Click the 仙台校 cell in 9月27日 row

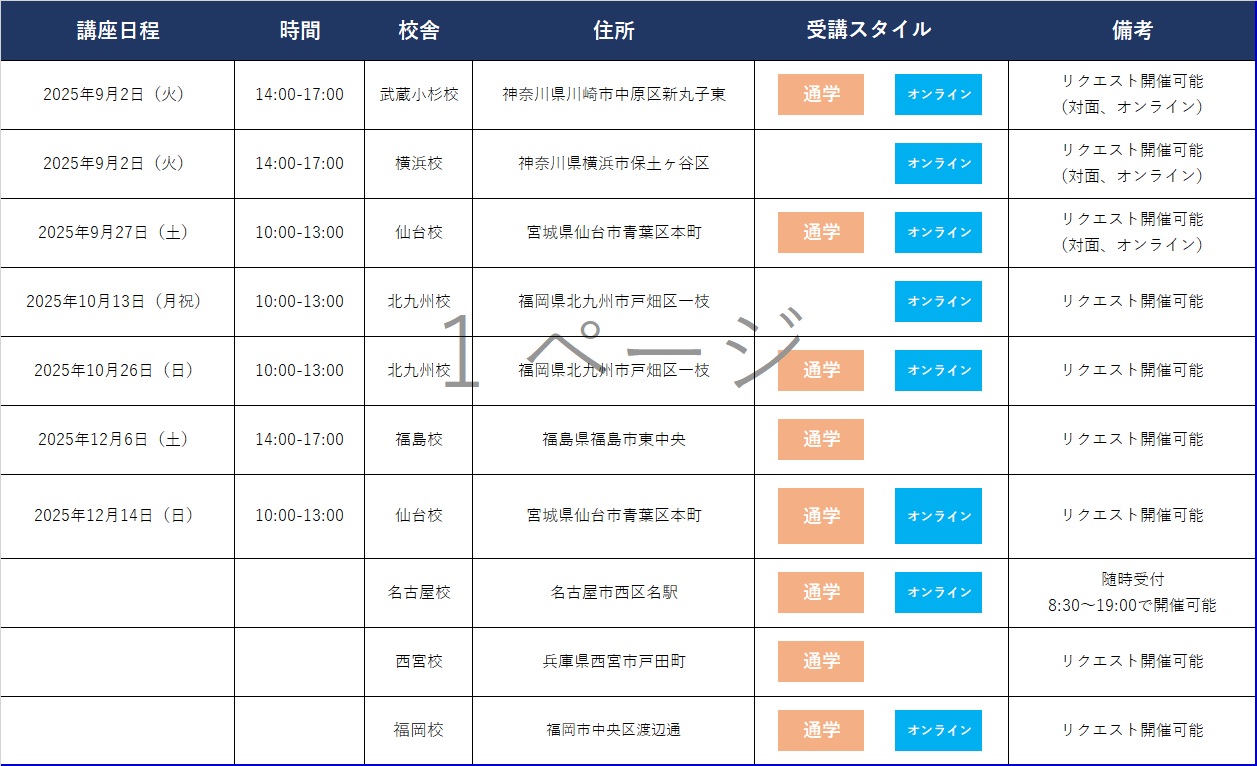click(x=419, y=233)
